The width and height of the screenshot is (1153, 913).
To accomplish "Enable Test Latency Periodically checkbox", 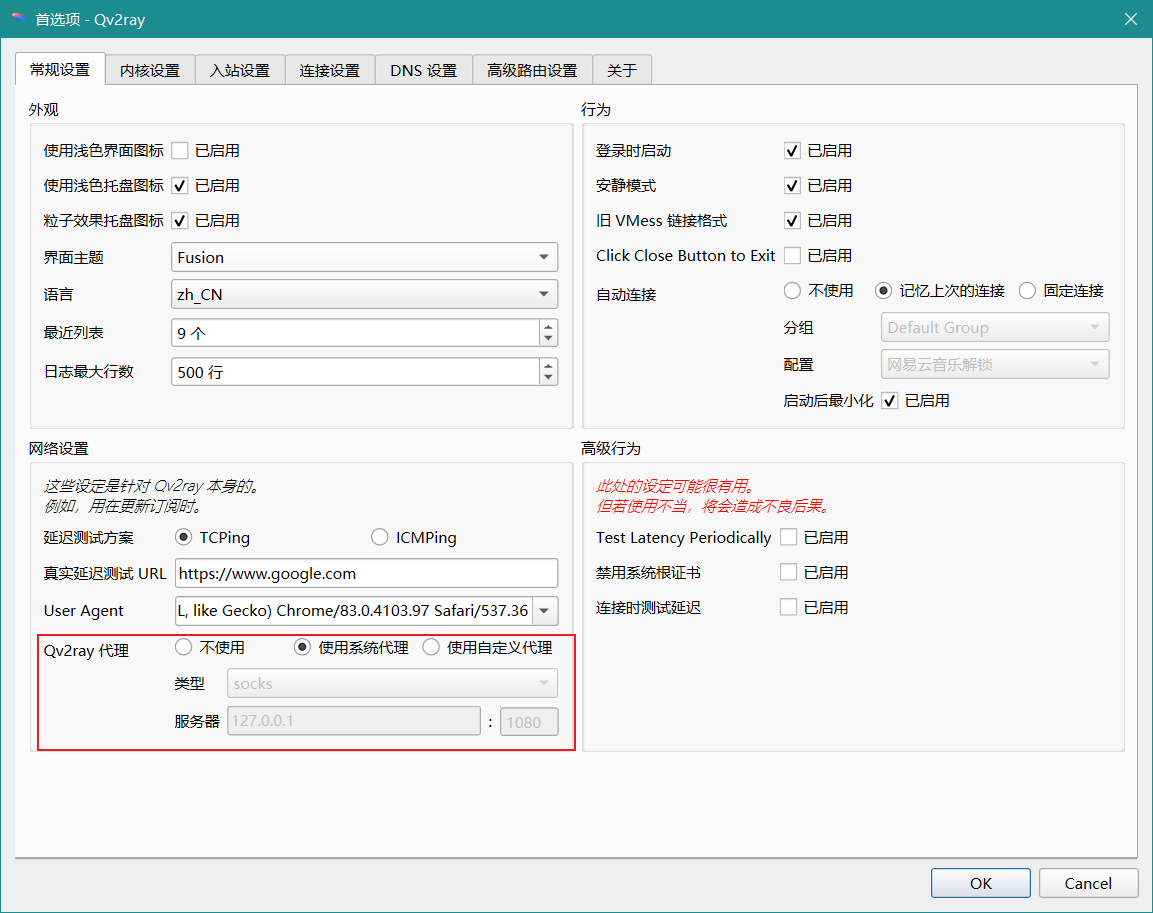I will (x=788, y=537).
